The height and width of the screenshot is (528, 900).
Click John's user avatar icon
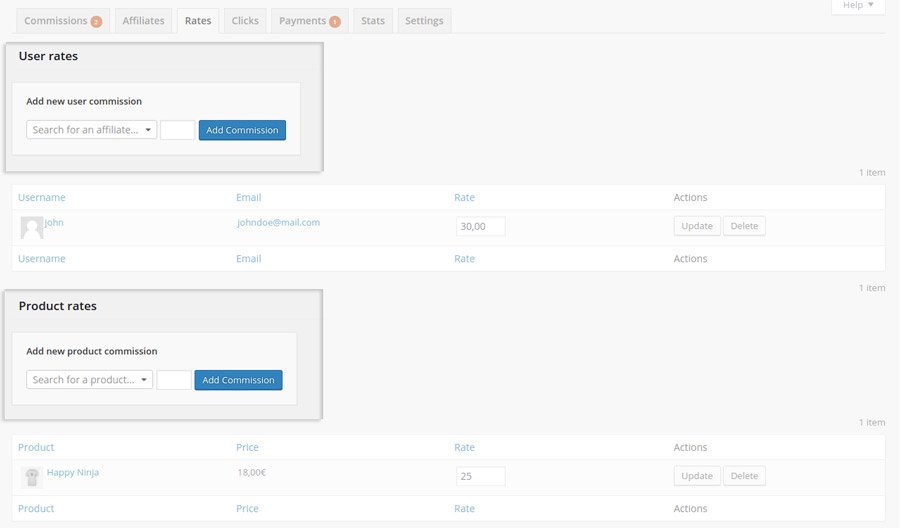tap(31, 227)
